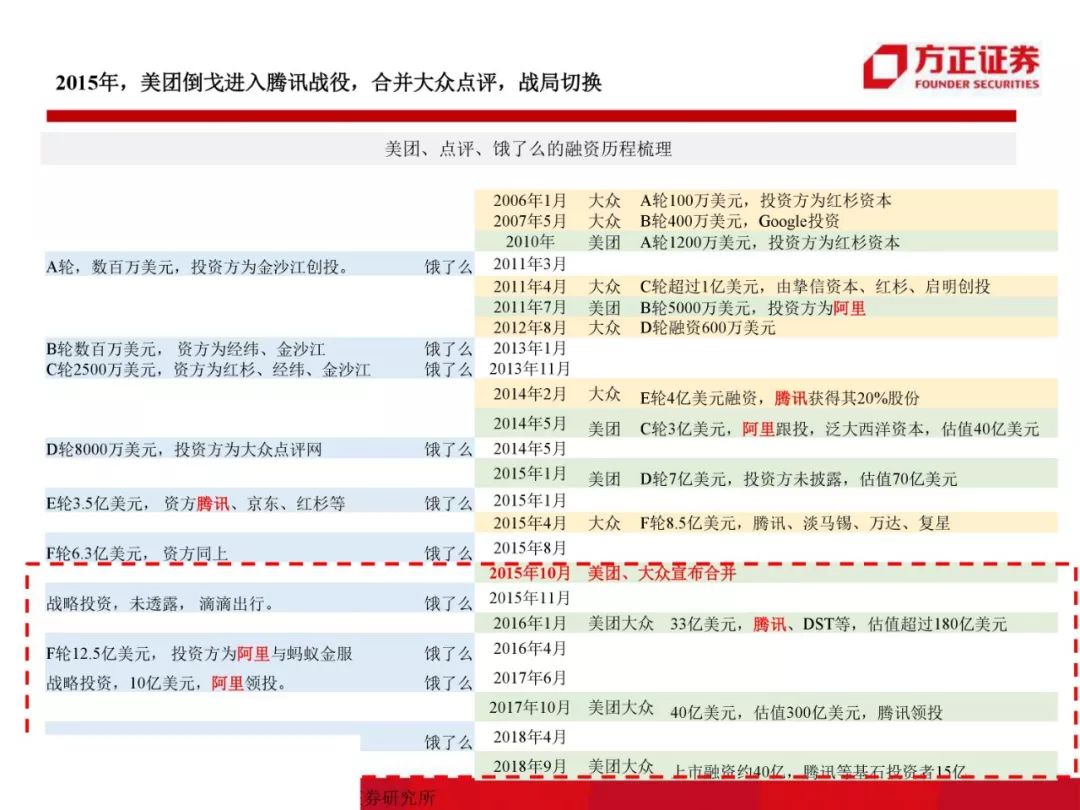Viewport: 1080px width, 810px height.
Task: Select the 滴滴出行 战略投资 entry
Action: (x=260, y=604)
